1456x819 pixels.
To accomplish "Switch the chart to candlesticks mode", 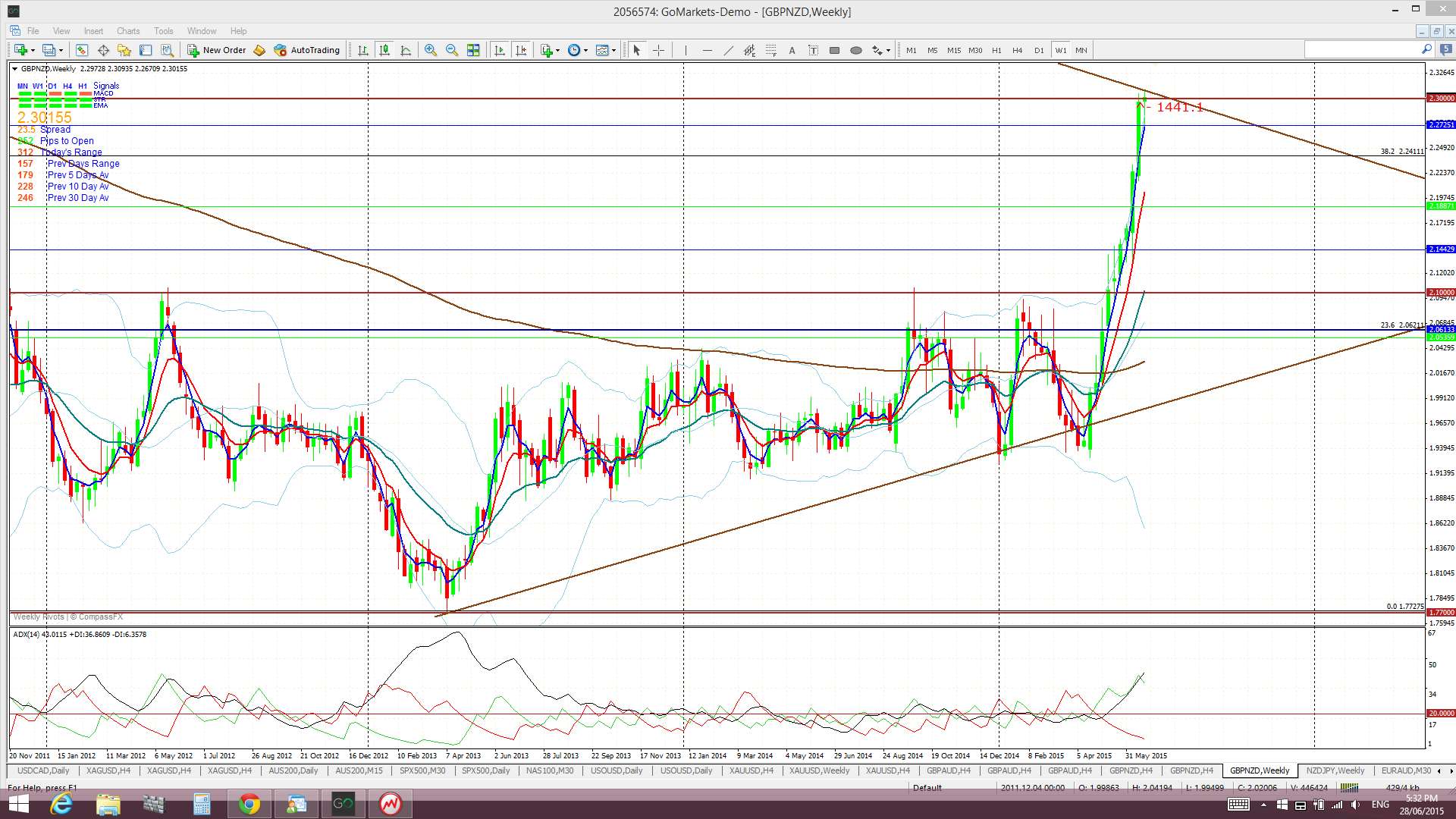I will [384, 50].
